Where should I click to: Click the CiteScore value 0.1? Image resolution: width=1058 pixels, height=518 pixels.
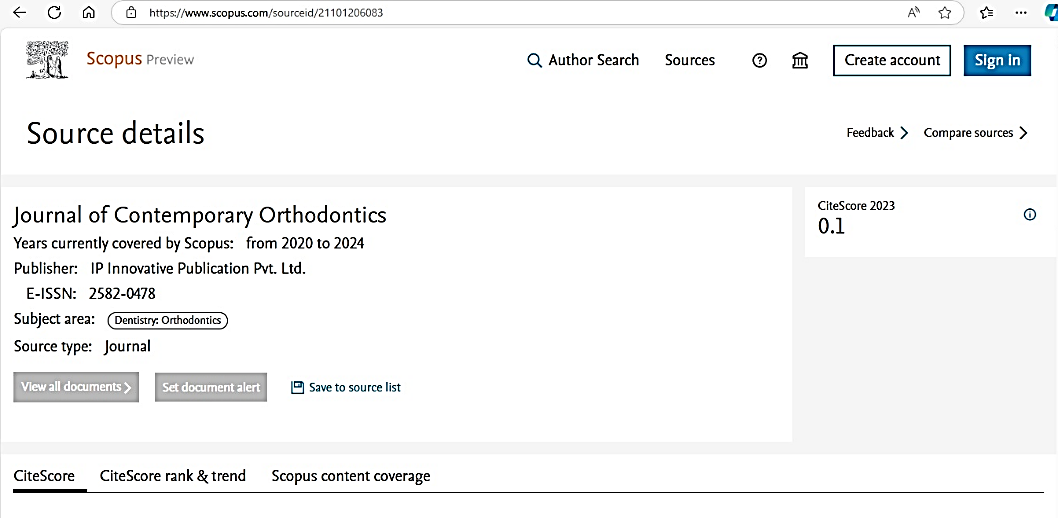[x=831, y=227]
